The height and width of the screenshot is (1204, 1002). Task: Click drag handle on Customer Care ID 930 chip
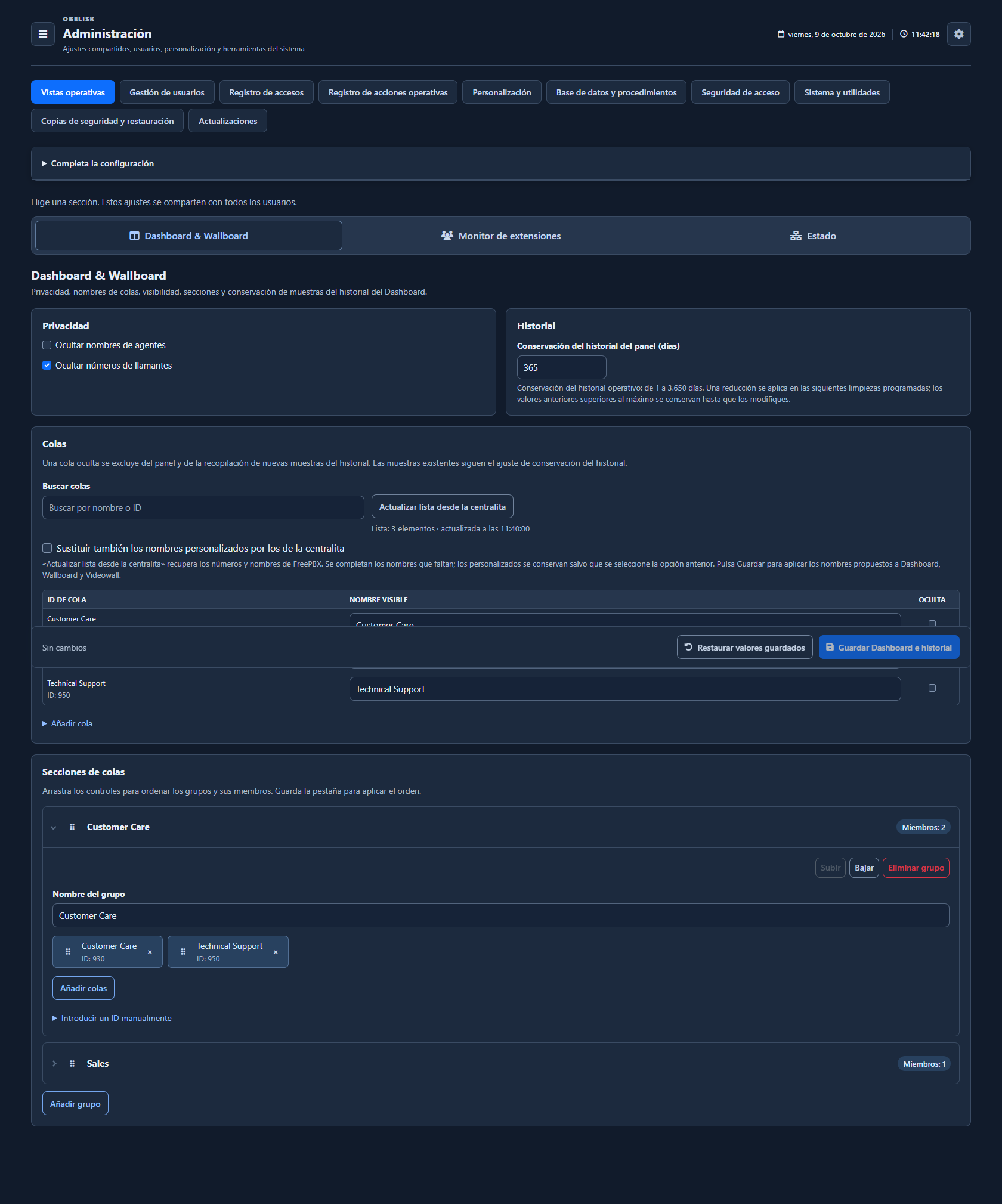click(68, 952)
